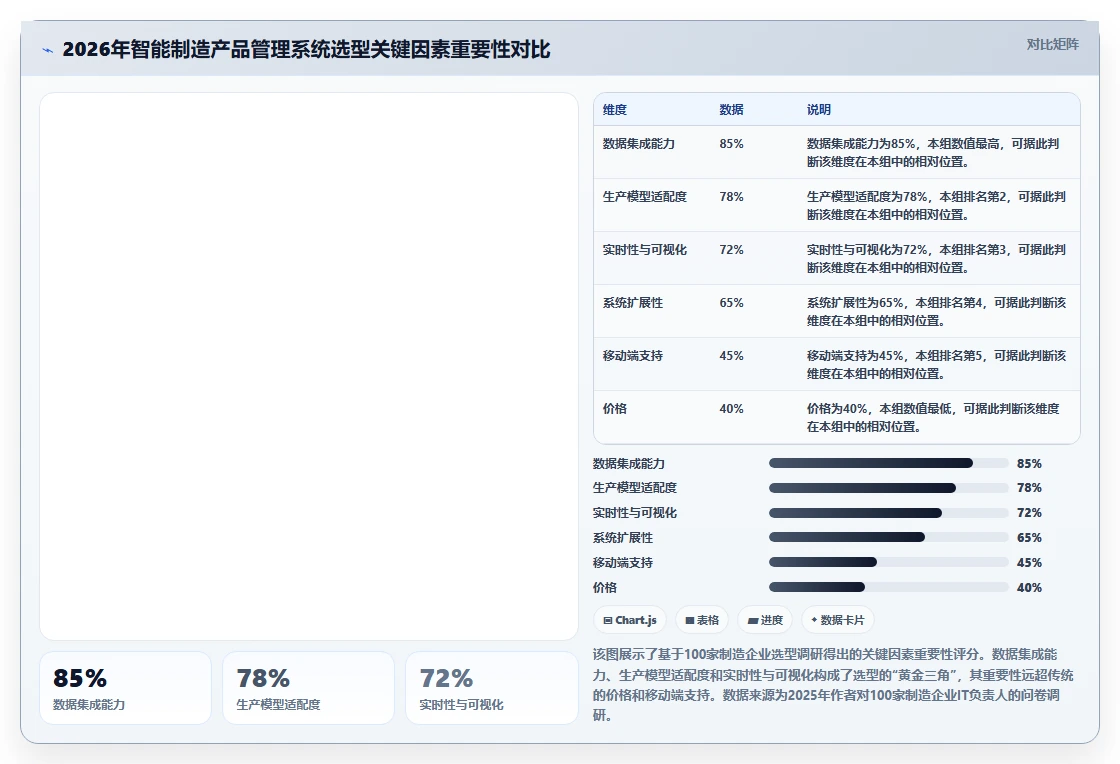Click the summary paragraph starting 该图展示了
This screenshot has height=764, width=1120.
coord(833,685)
